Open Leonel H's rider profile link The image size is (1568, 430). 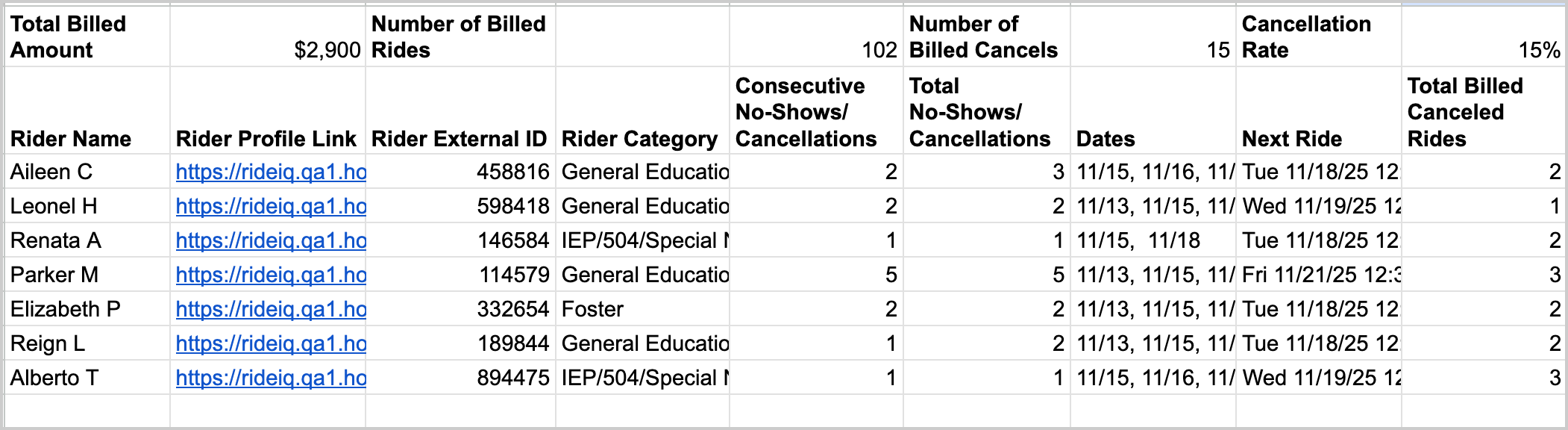click(270, 207)
